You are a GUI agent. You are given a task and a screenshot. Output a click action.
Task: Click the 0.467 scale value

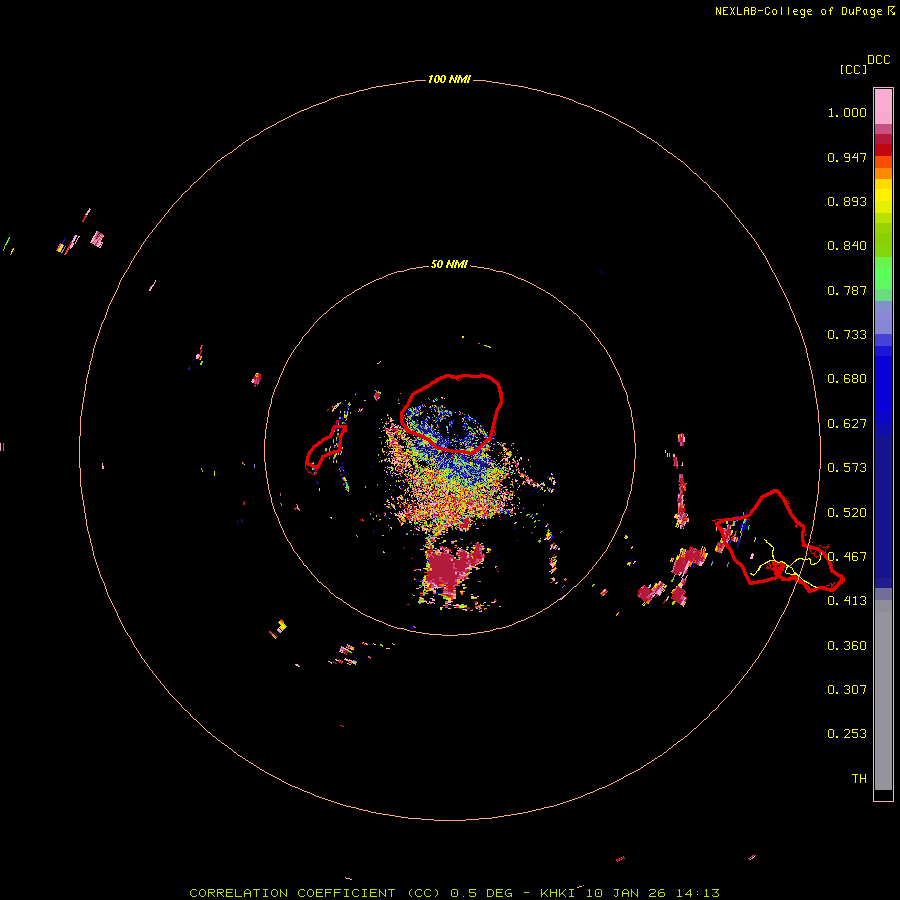847,557
